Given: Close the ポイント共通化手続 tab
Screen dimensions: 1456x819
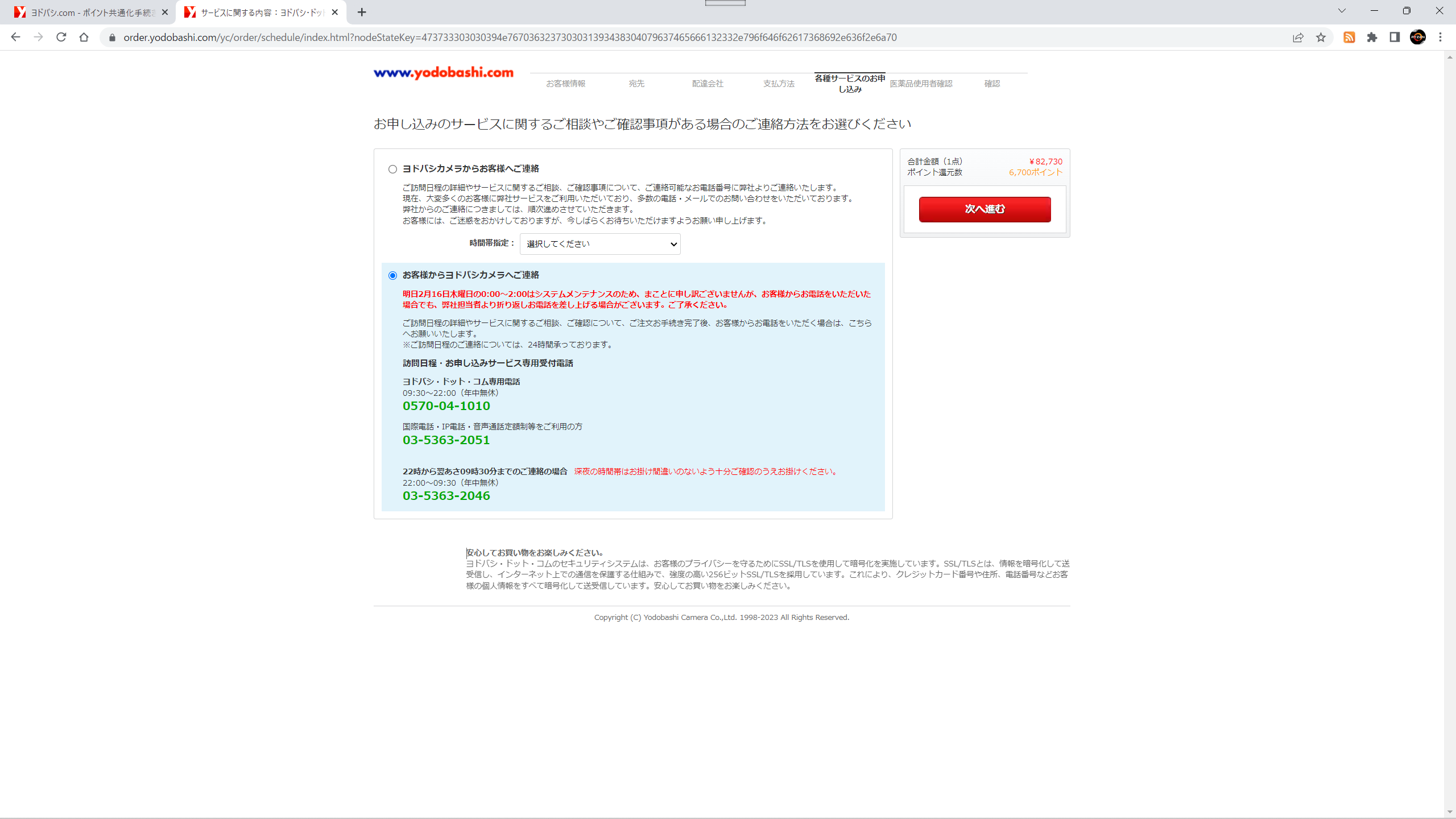Looking at the screenshot, I should click(165, 12).
